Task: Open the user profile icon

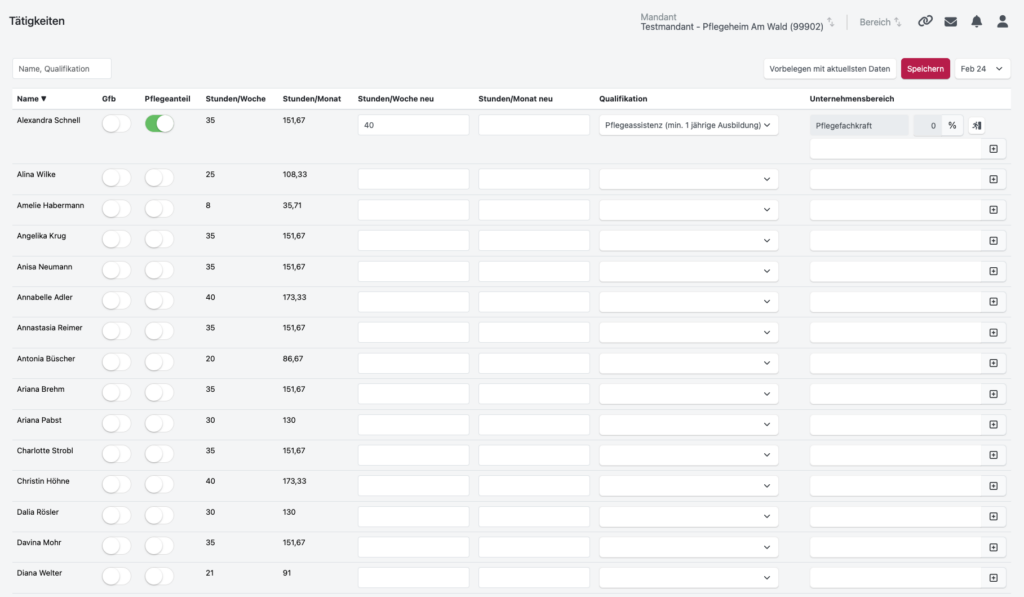Action: tap(1002, 22)
